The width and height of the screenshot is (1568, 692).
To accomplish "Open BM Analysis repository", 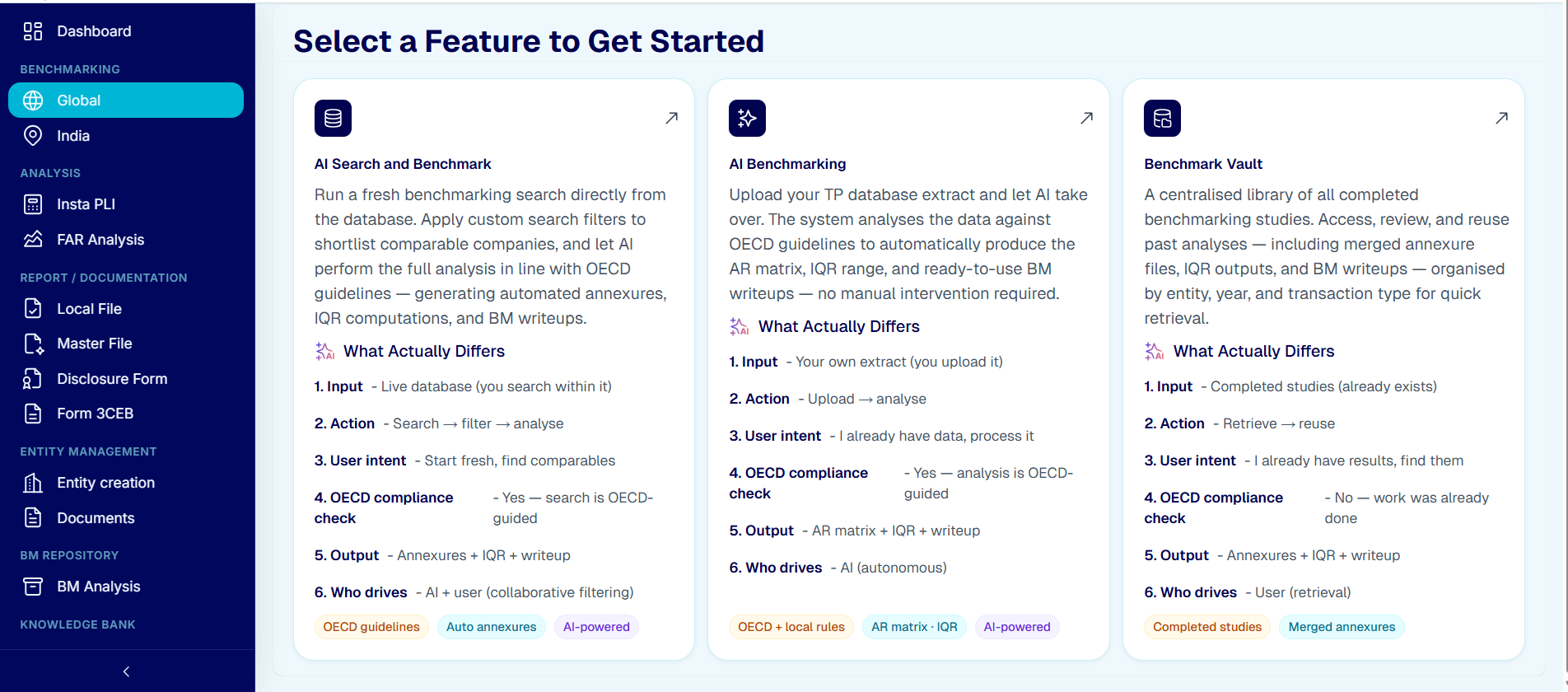I will click(x=126, y=587).
